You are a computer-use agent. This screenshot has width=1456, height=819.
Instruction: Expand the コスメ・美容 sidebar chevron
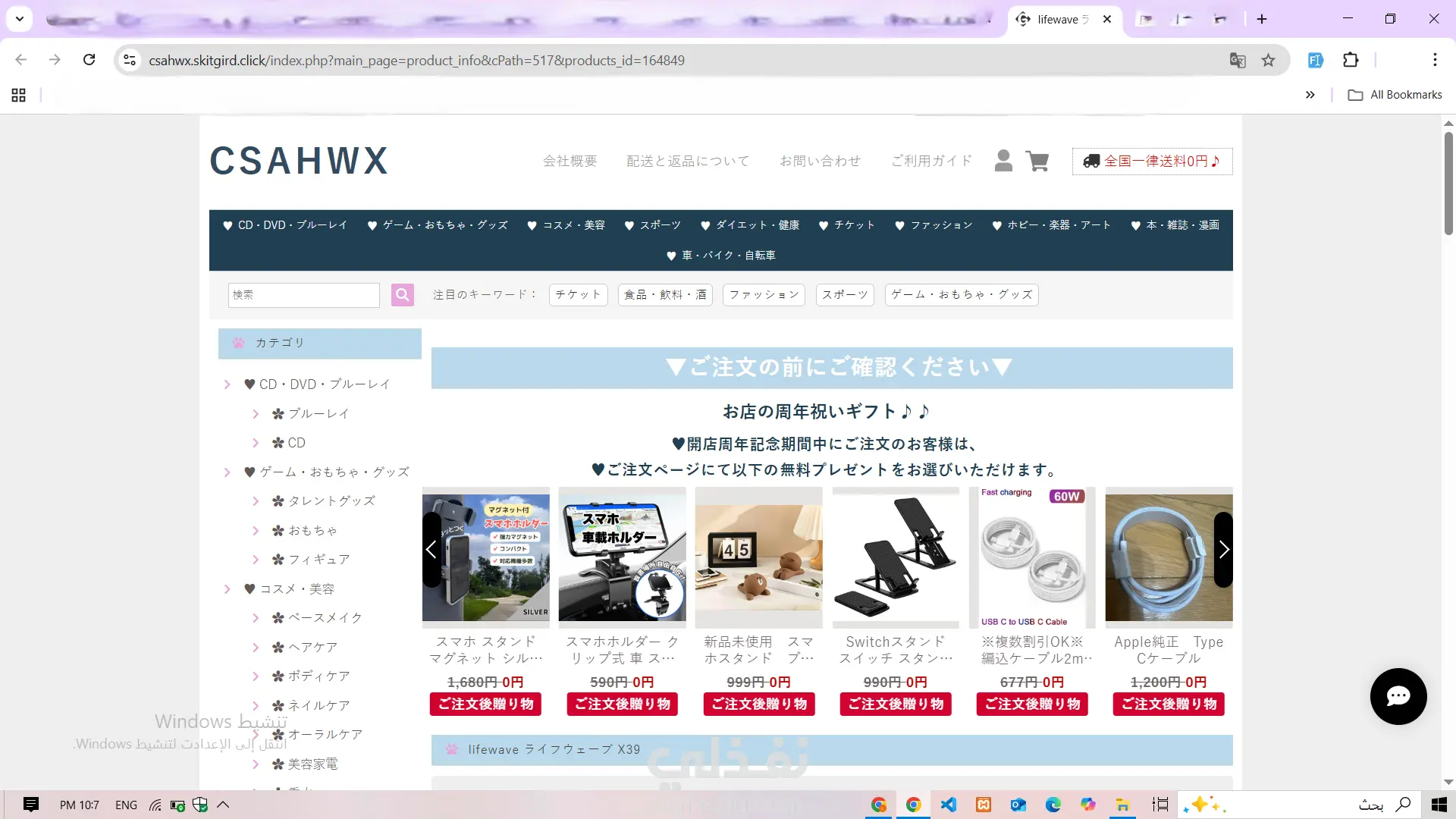(227, 589)
